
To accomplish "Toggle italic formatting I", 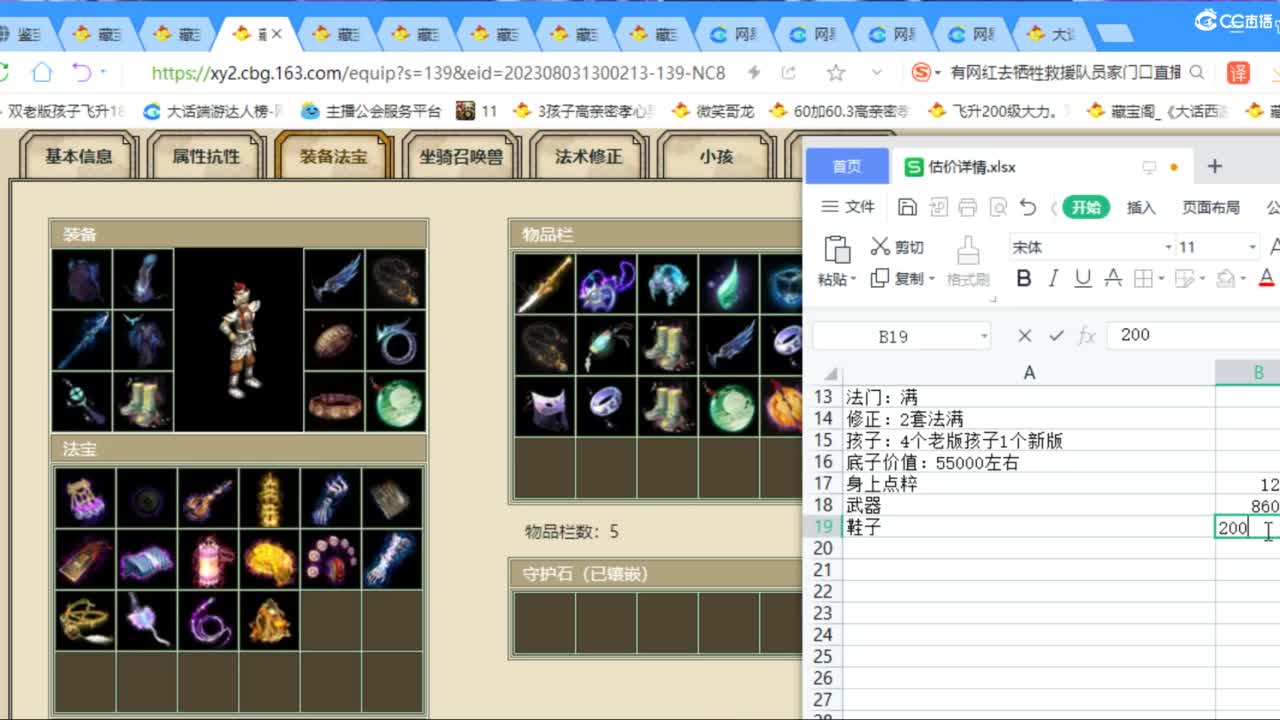I will coord(1053,278).
